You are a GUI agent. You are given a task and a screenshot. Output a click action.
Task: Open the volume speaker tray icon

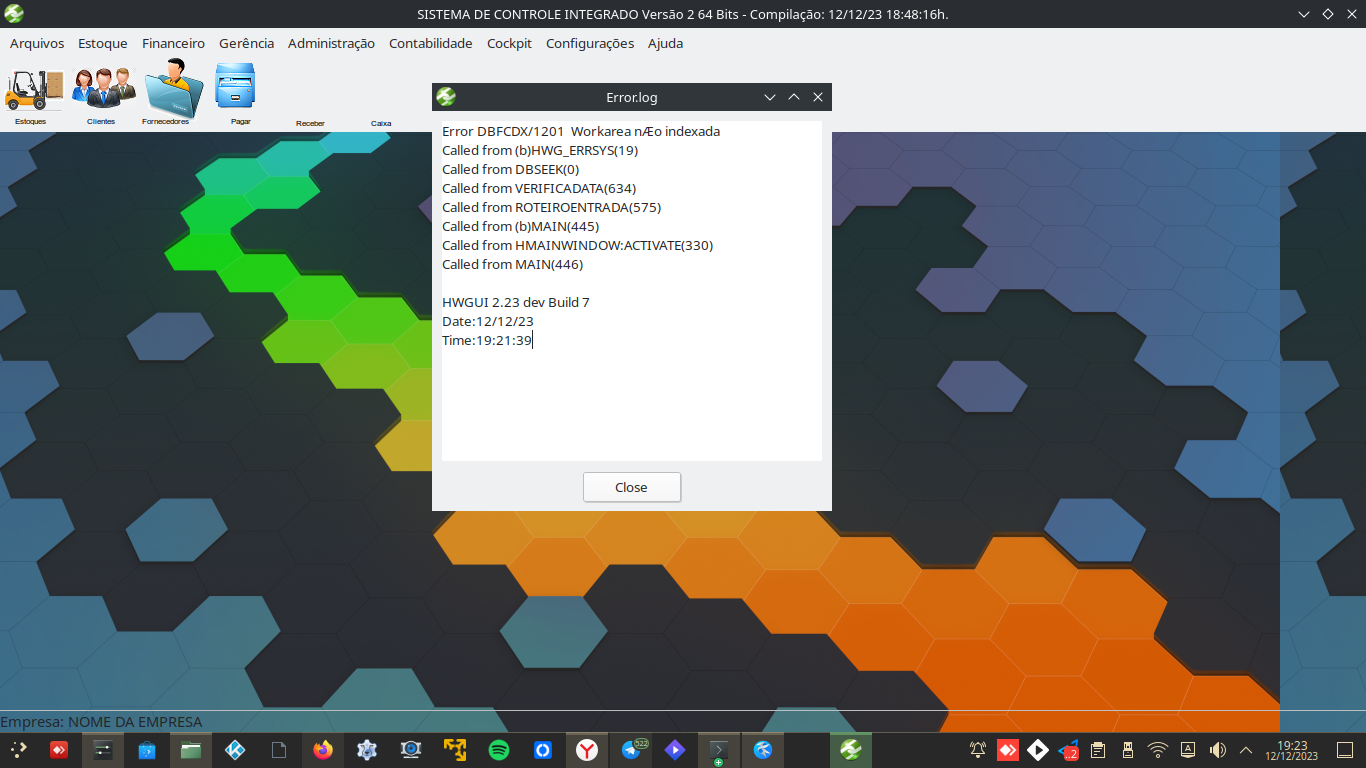pos(1218,749)
